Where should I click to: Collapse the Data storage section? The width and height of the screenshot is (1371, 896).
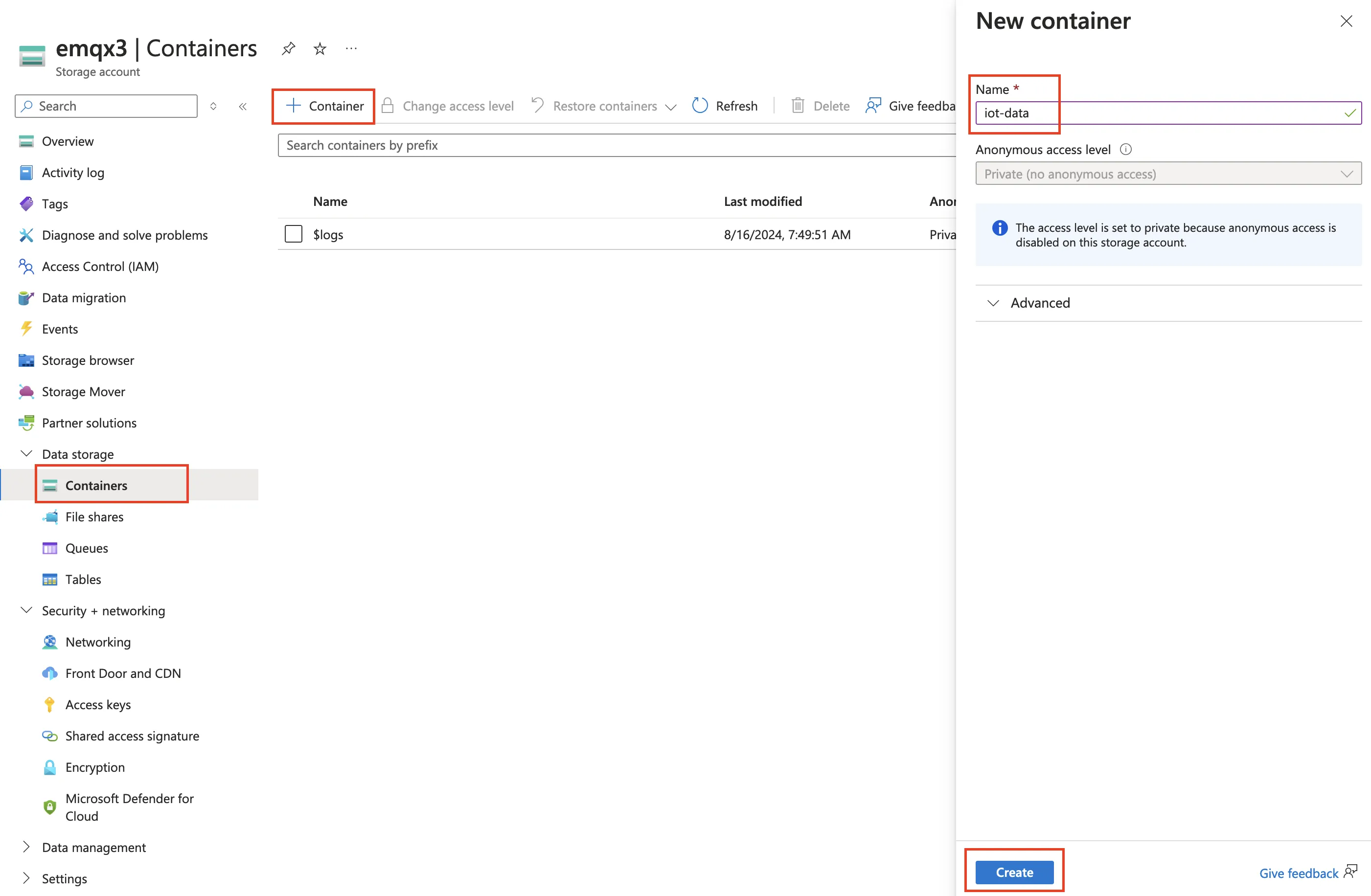(26, 453)
